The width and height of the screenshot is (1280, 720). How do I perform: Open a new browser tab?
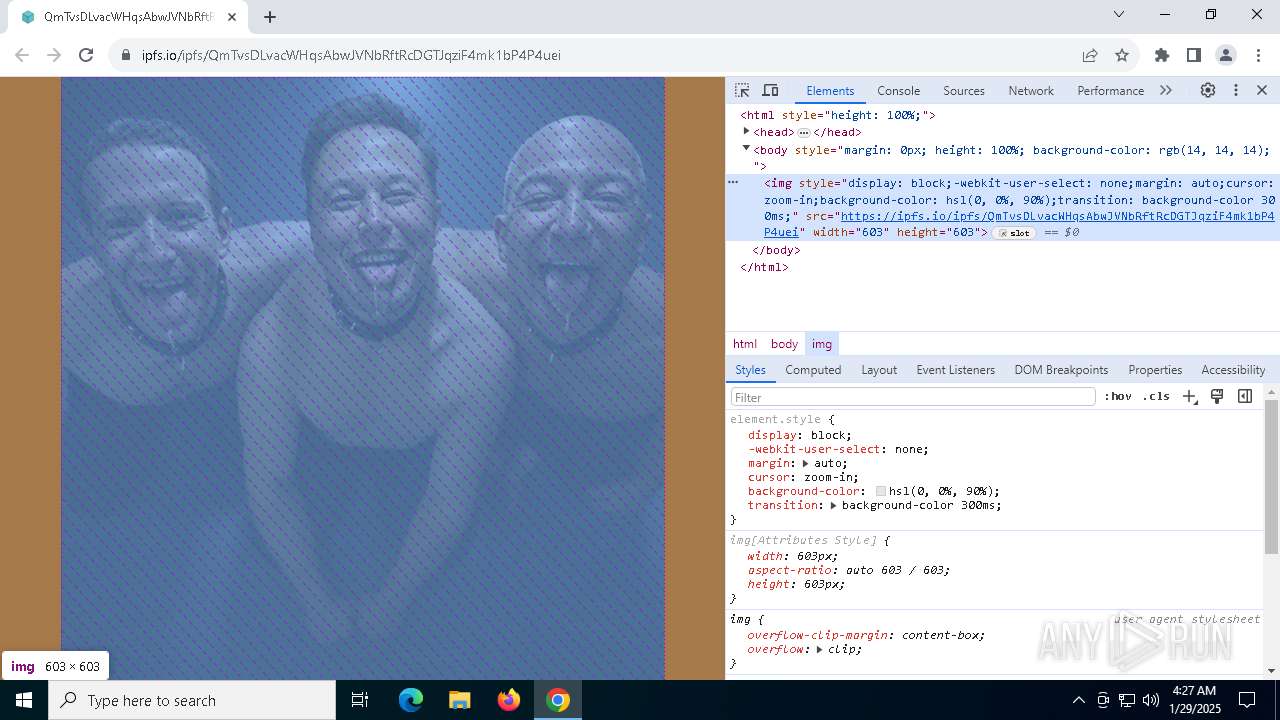(269, 17)
